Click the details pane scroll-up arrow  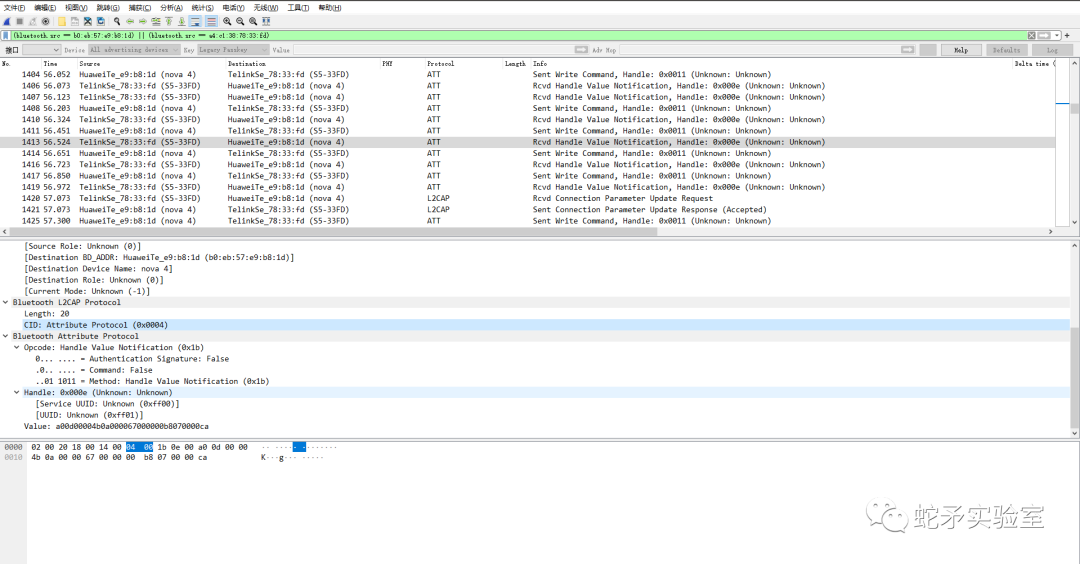tap(1074, 245)
